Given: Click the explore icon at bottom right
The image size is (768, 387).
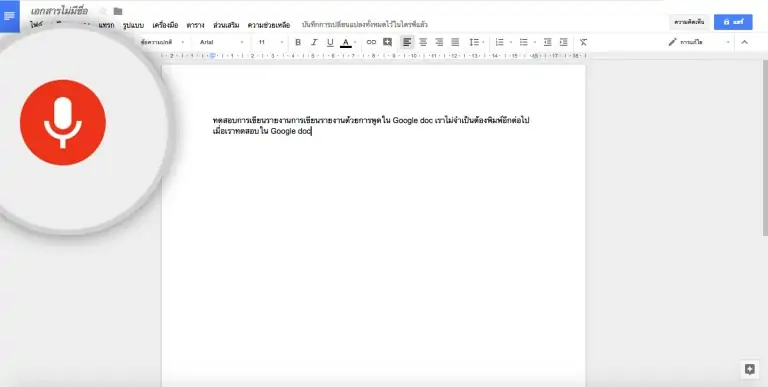Looking at the screenshot, I should (x=749, y=369).
